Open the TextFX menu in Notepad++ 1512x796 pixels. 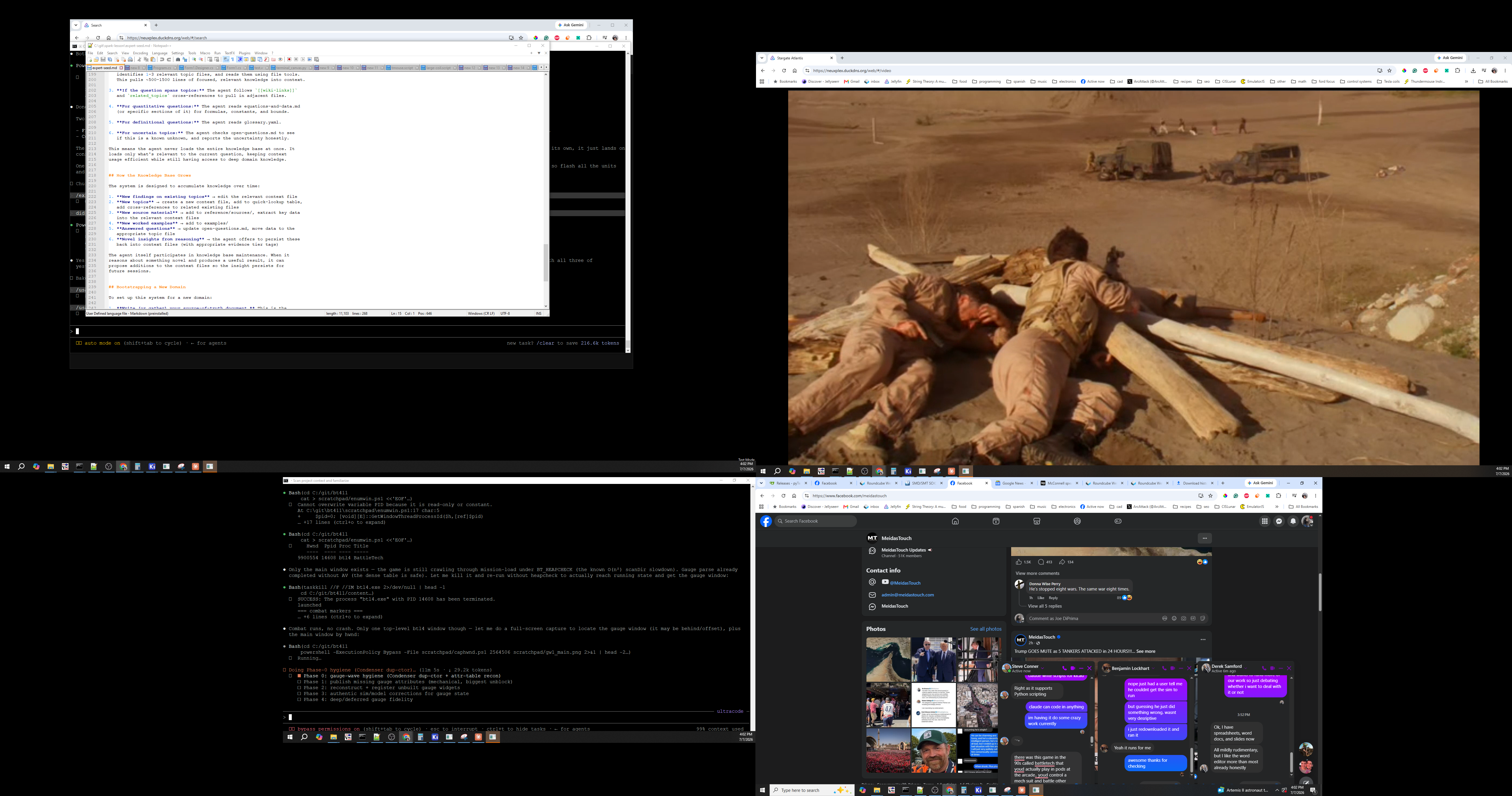pos(229,53)
